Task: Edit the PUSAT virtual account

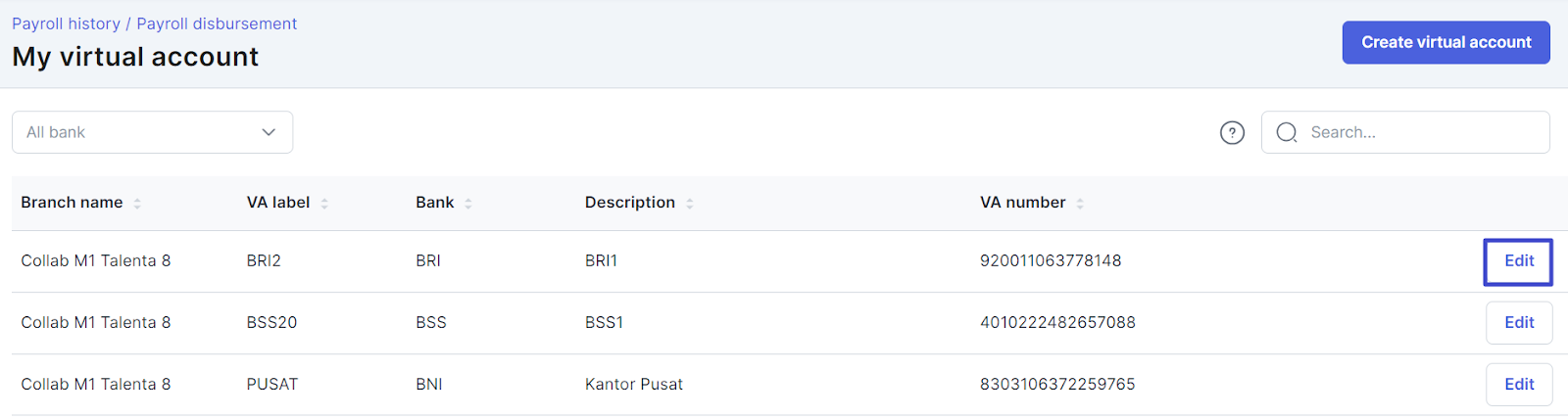Action: click(1519, 385)
